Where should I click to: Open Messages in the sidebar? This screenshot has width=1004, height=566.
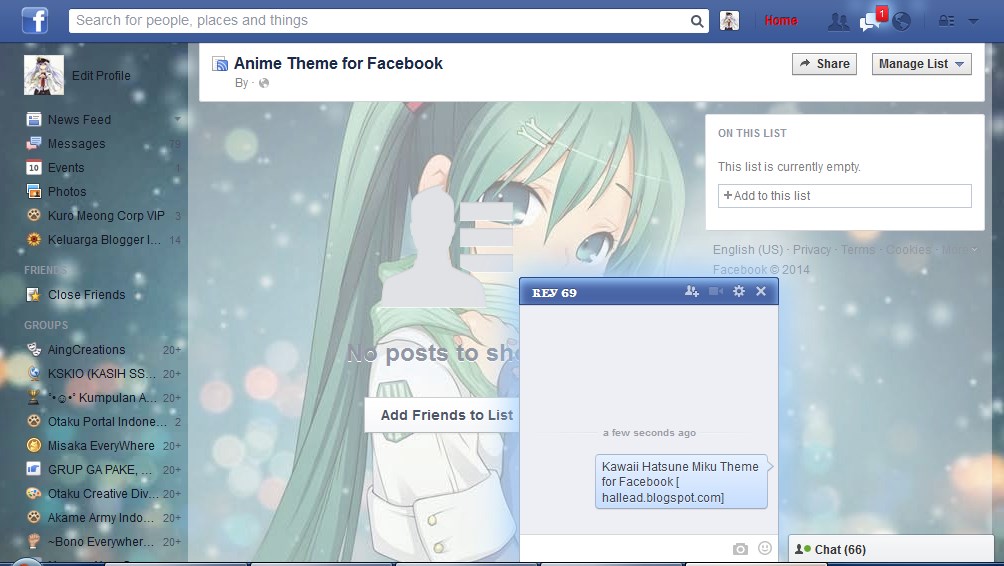(x=76, y=143)
